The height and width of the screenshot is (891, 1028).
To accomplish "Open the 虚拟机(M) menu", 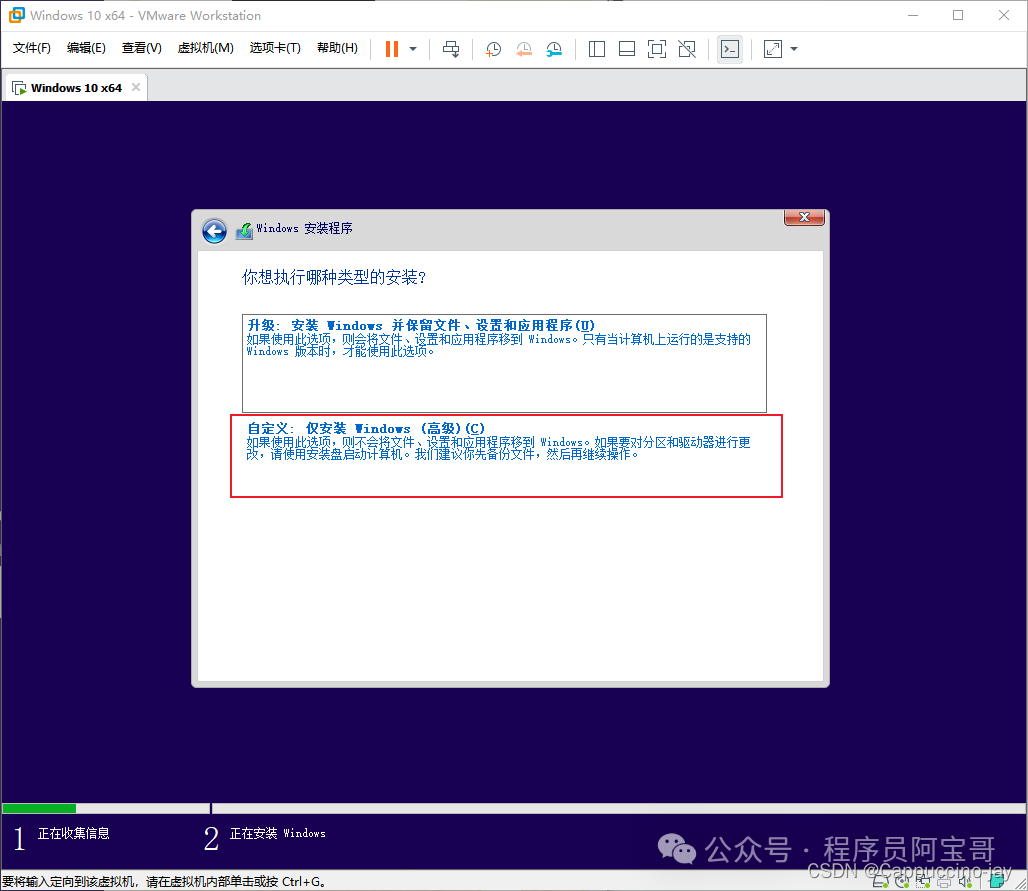I will (x=205, y=48).
